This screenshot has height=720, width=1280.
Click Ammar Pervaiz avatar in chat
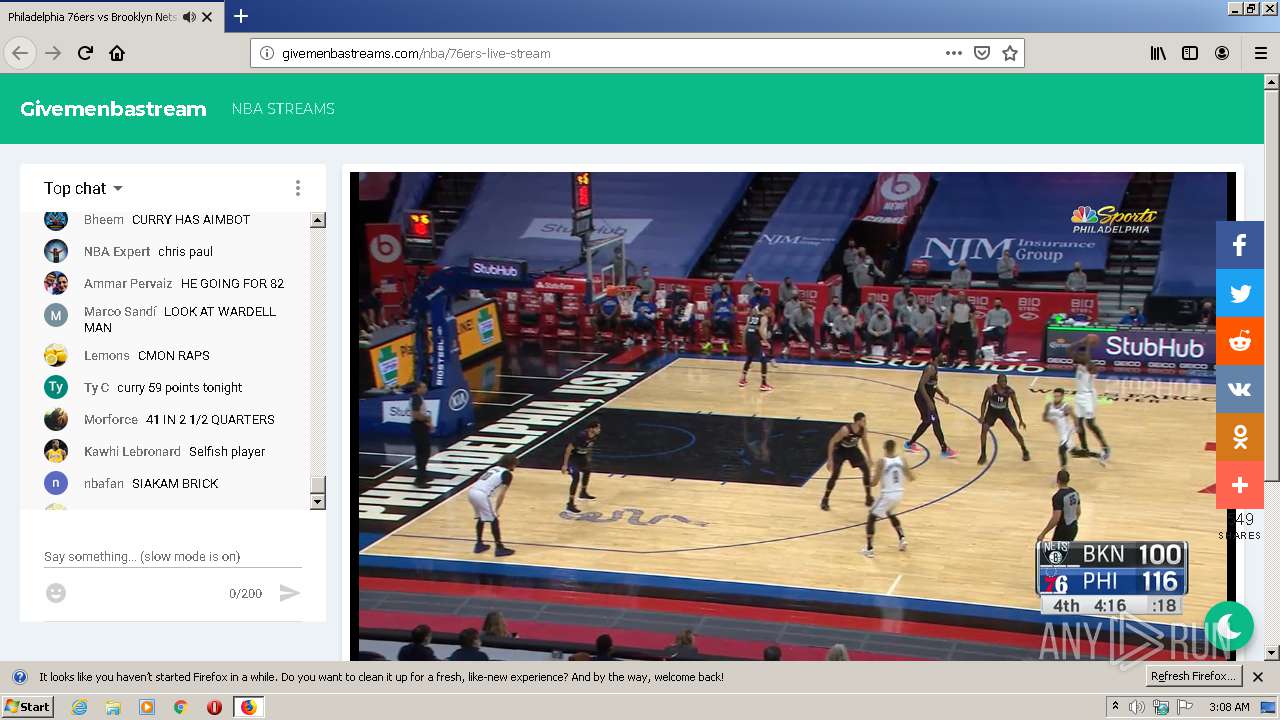click(x=56, y=283)
